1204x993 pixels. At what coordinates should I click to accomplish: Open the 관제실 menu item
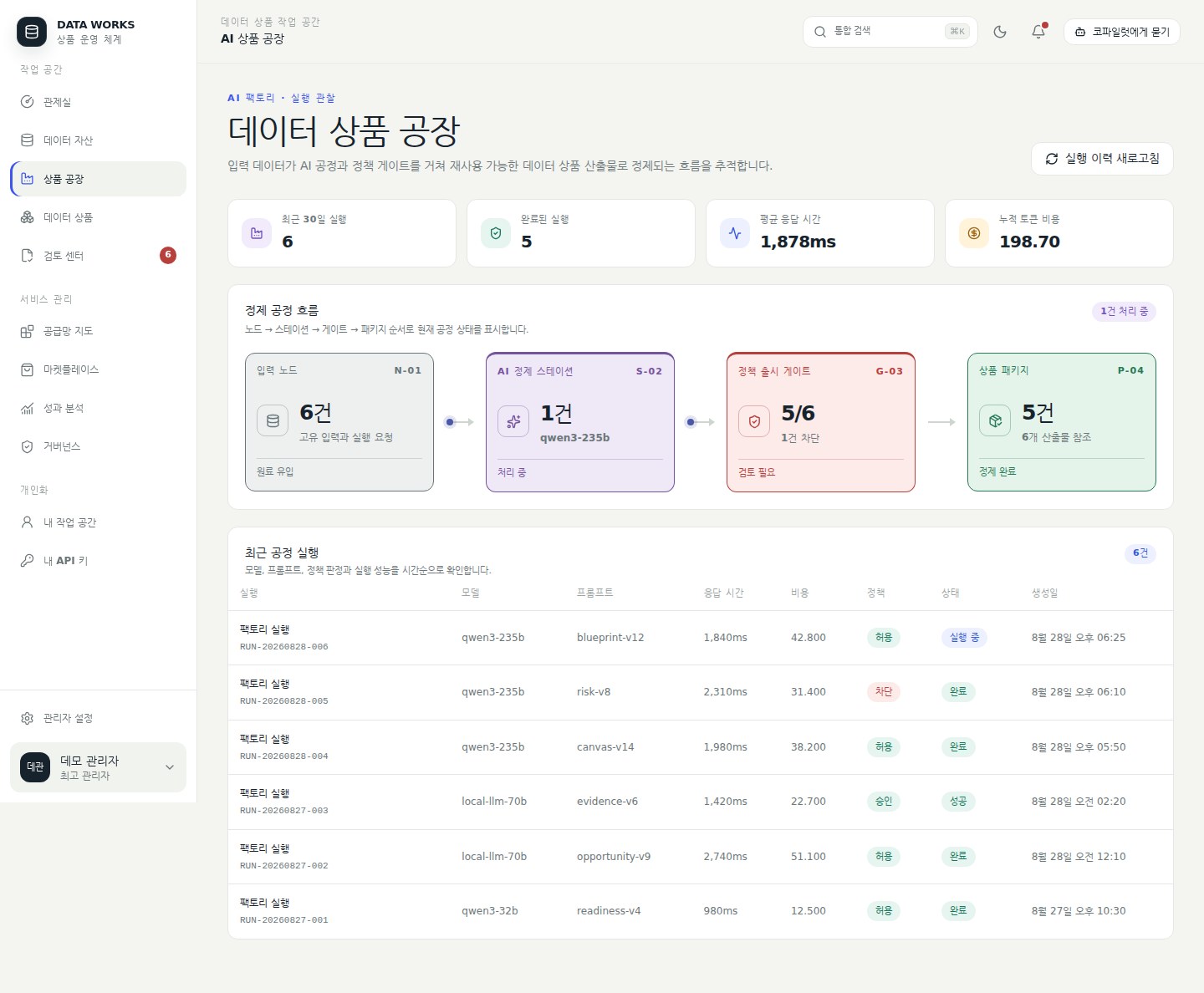pyautogui.click(x=98, y=102)
